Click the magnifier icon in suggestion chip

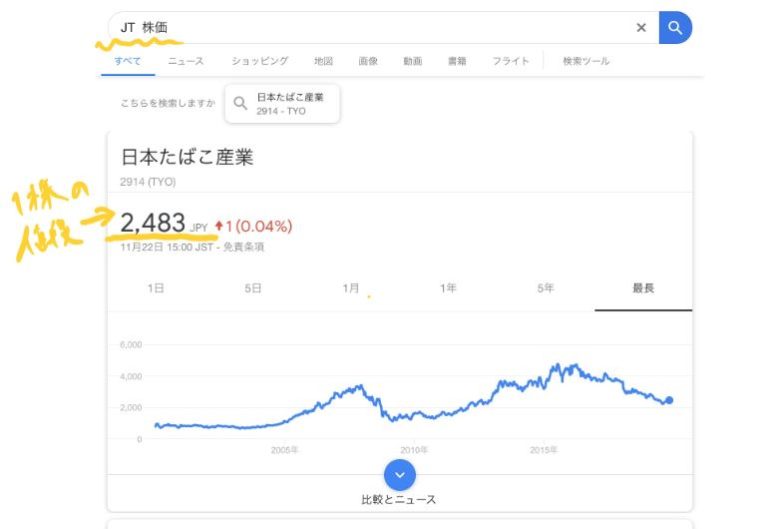tap(240, 103)
